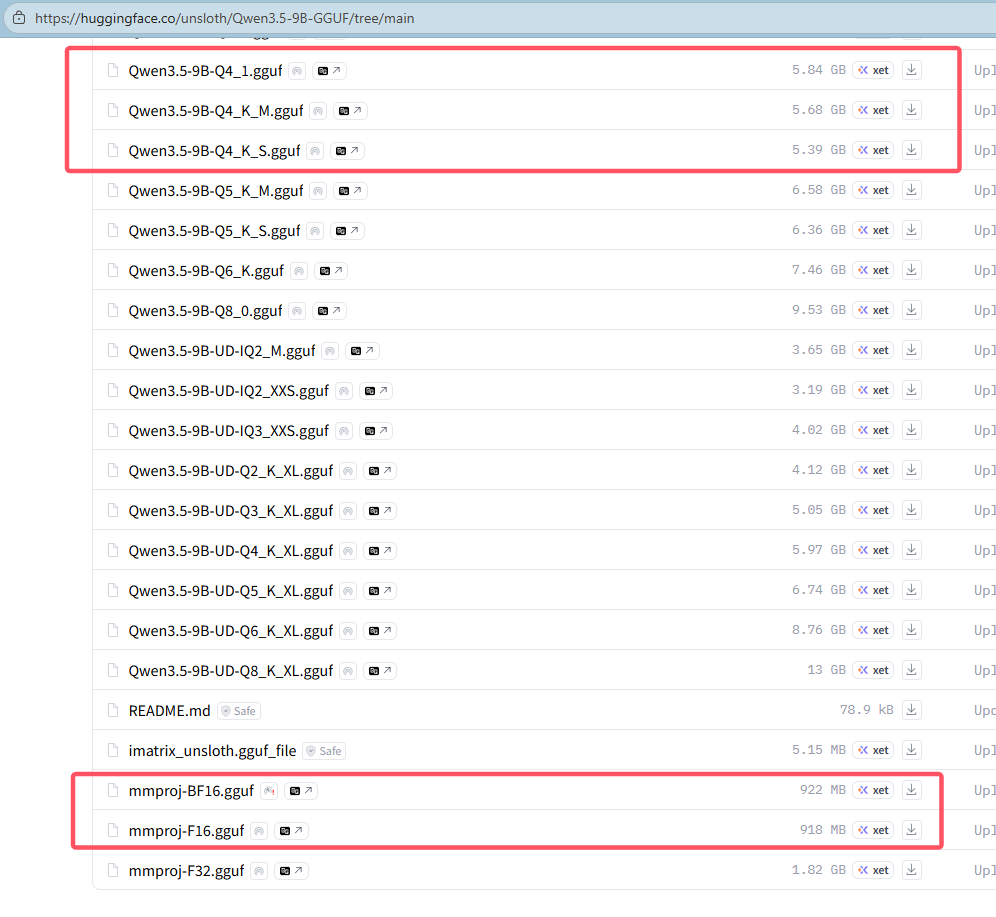Open mmproj-F32.gguf file link

tap(186, 871)
